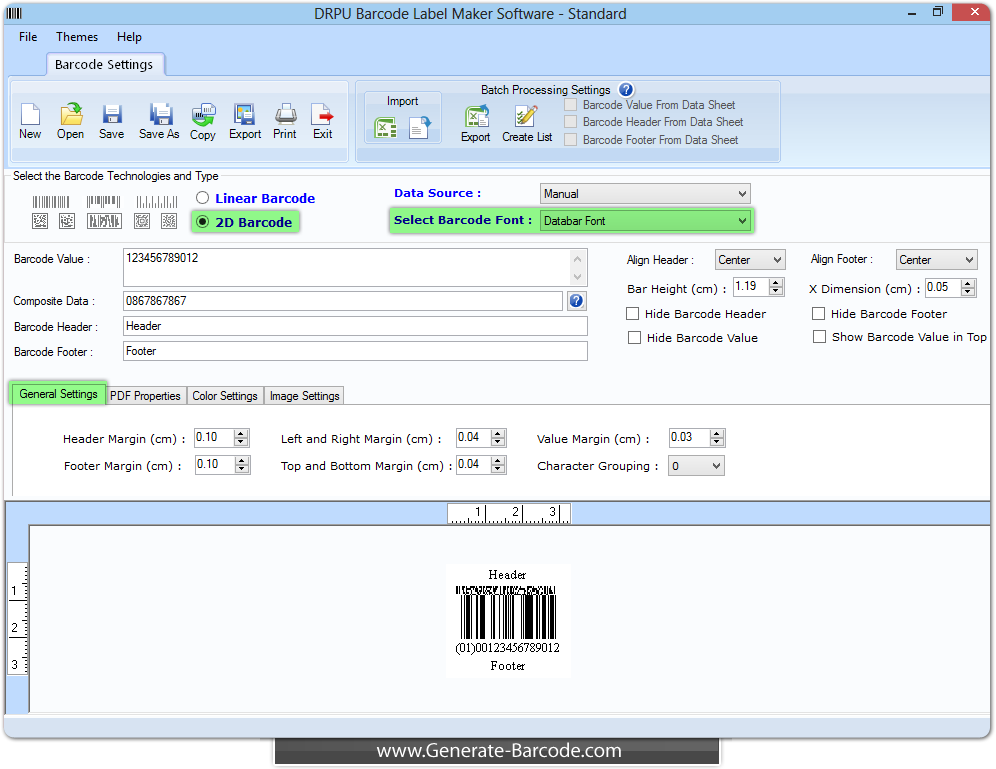Image resolution: width=996 pixels, height=769 pixels.
Task: Decrease X Dimension using down arrow
Action: [967, 292]
